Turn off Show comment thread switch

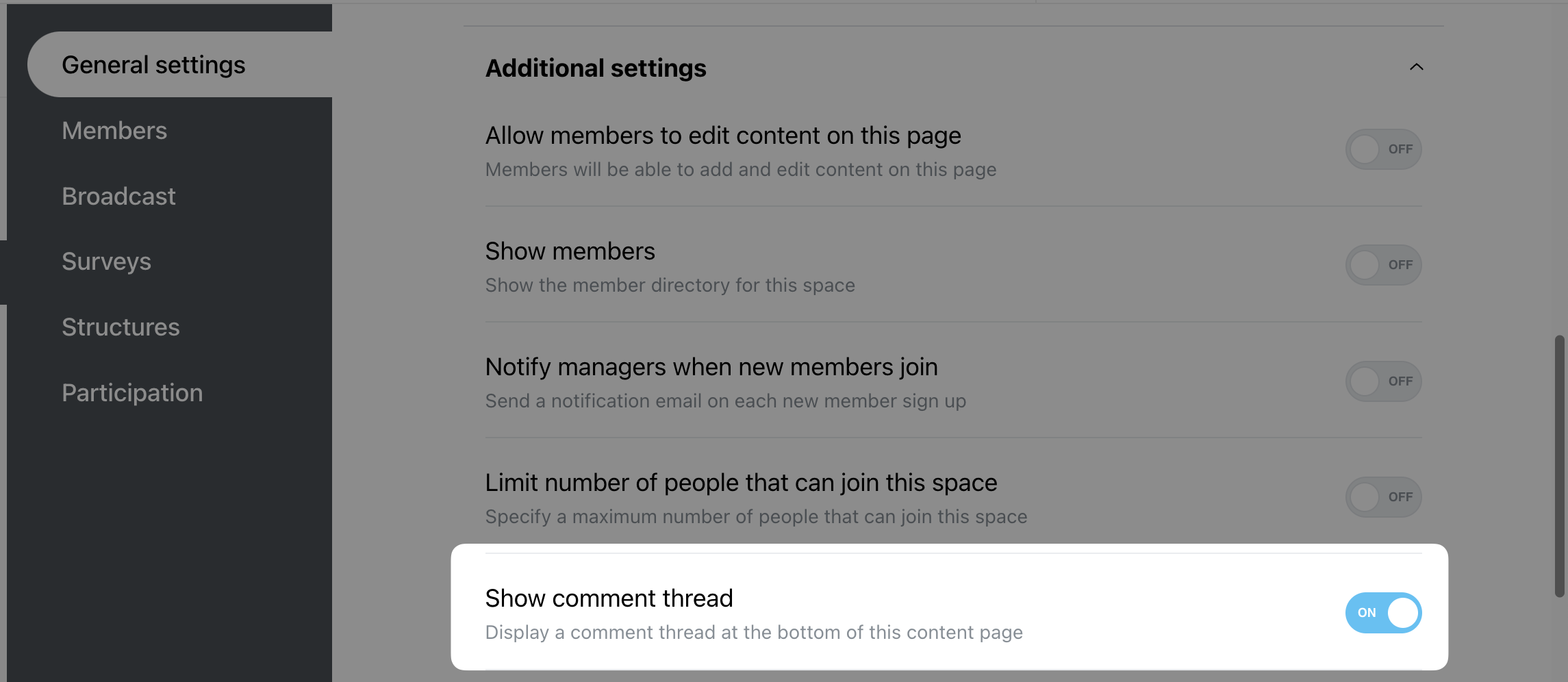pos(1383,613)
